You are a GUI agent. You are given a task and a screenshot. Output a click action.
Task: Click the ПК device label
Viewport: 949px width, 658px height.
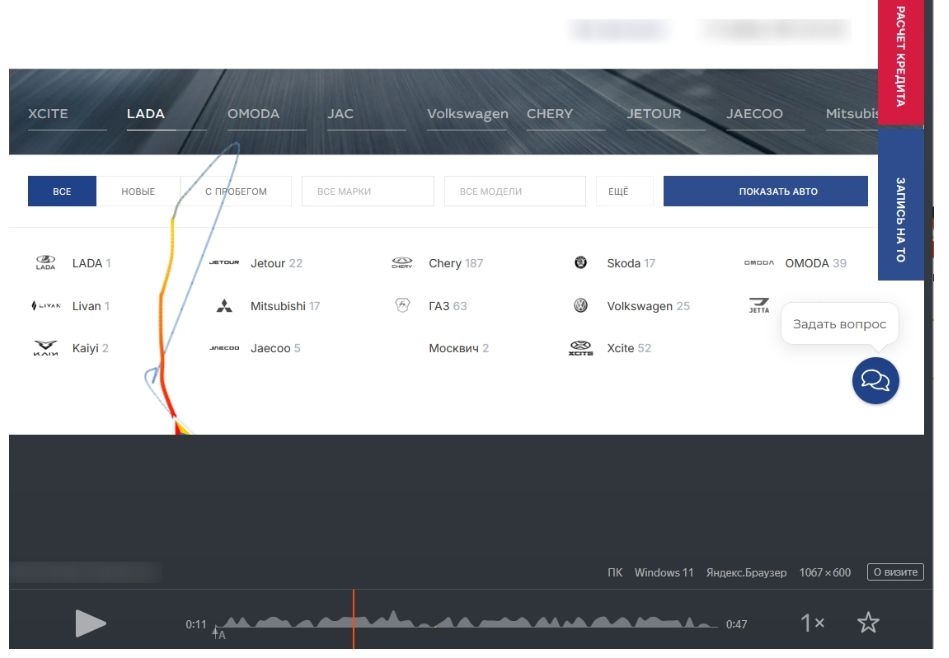[615, 573]
